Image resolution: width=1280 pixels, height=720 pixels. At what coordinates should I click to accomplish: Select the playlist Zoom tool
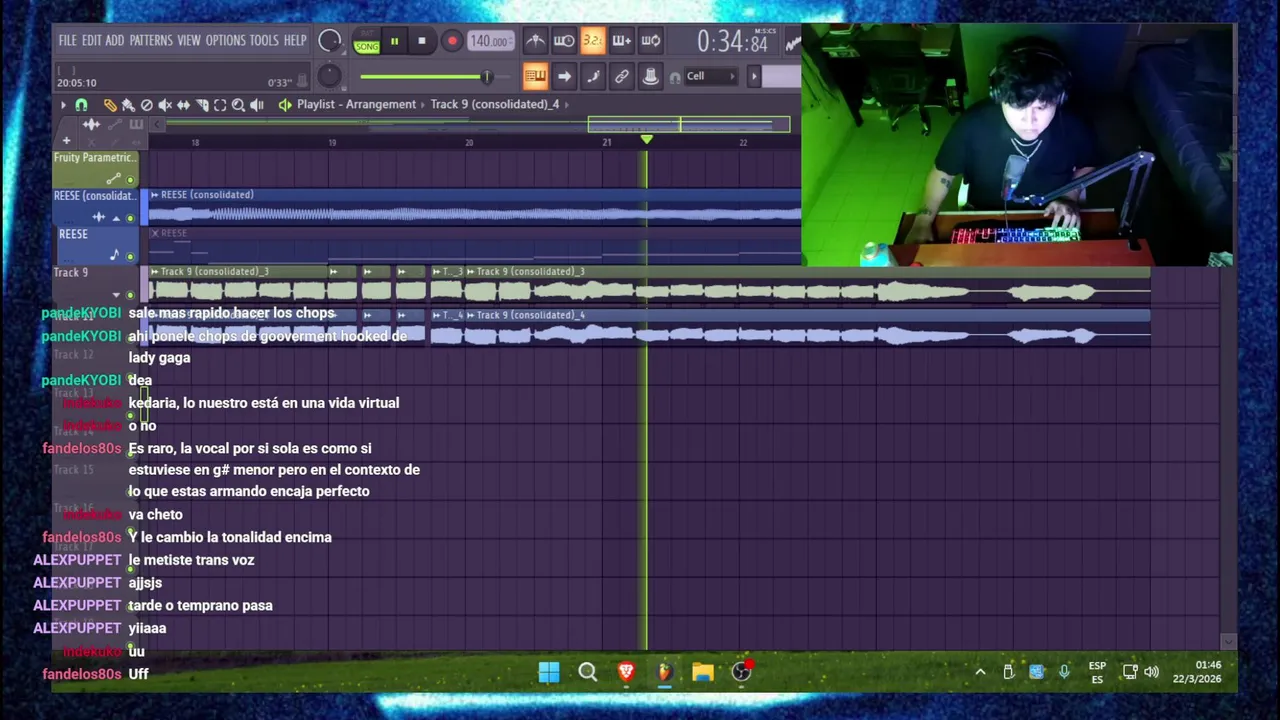pos(238,104)
